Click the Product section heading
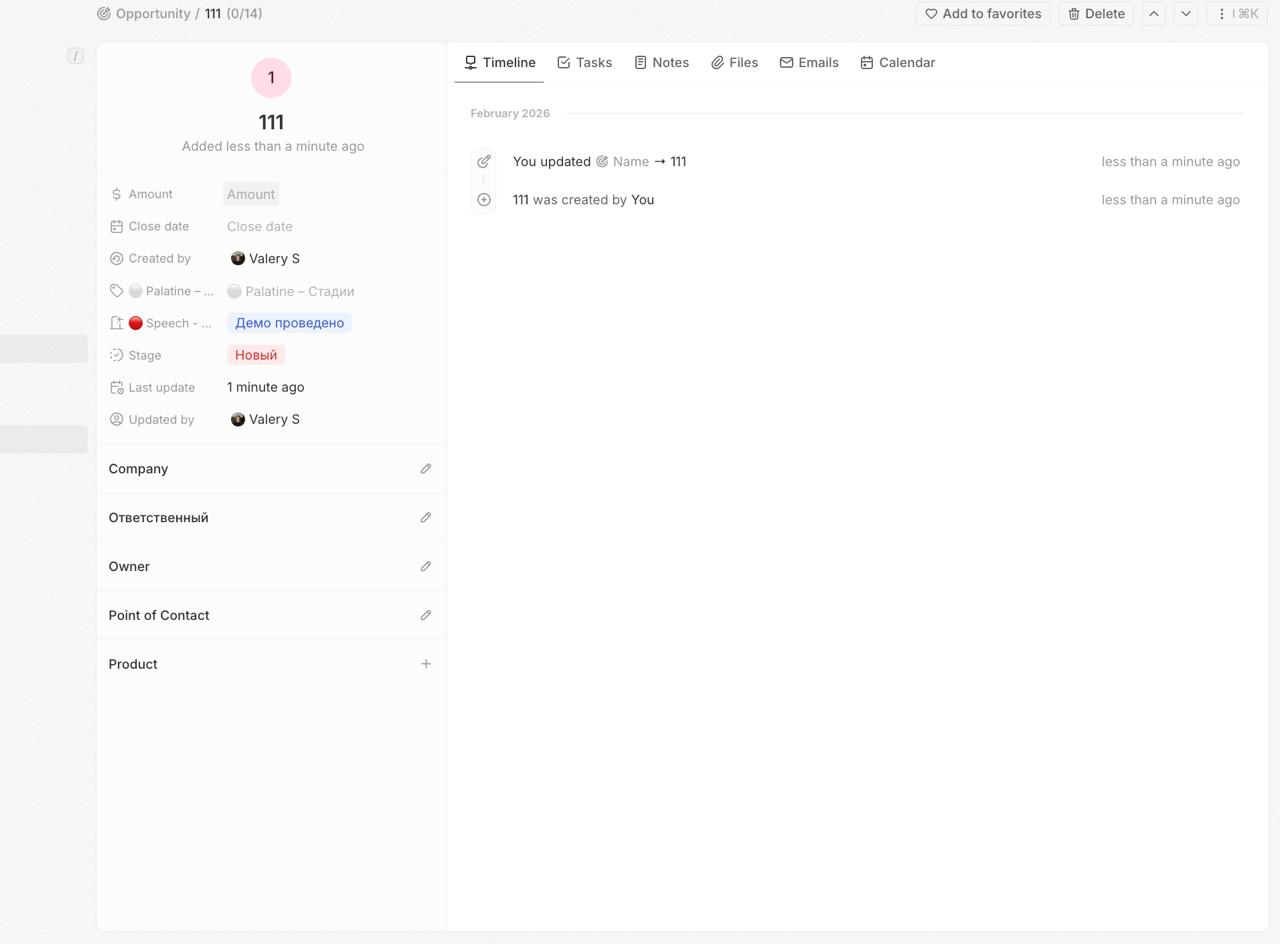The width and height of the screenshot is (1280, 944). tap(133, 664)
